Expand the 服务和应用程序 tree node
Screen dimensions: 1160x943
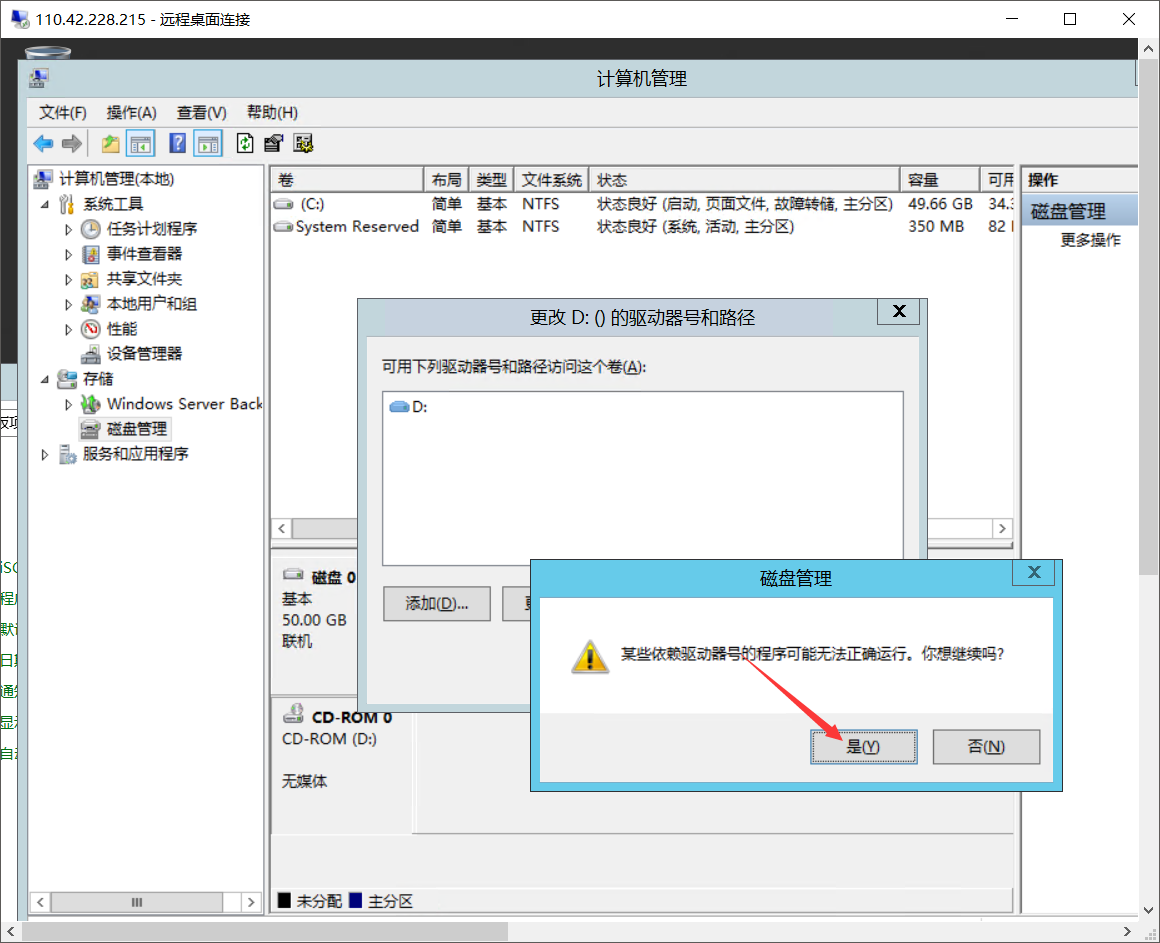pyautogui.click(x=44, y=454)
